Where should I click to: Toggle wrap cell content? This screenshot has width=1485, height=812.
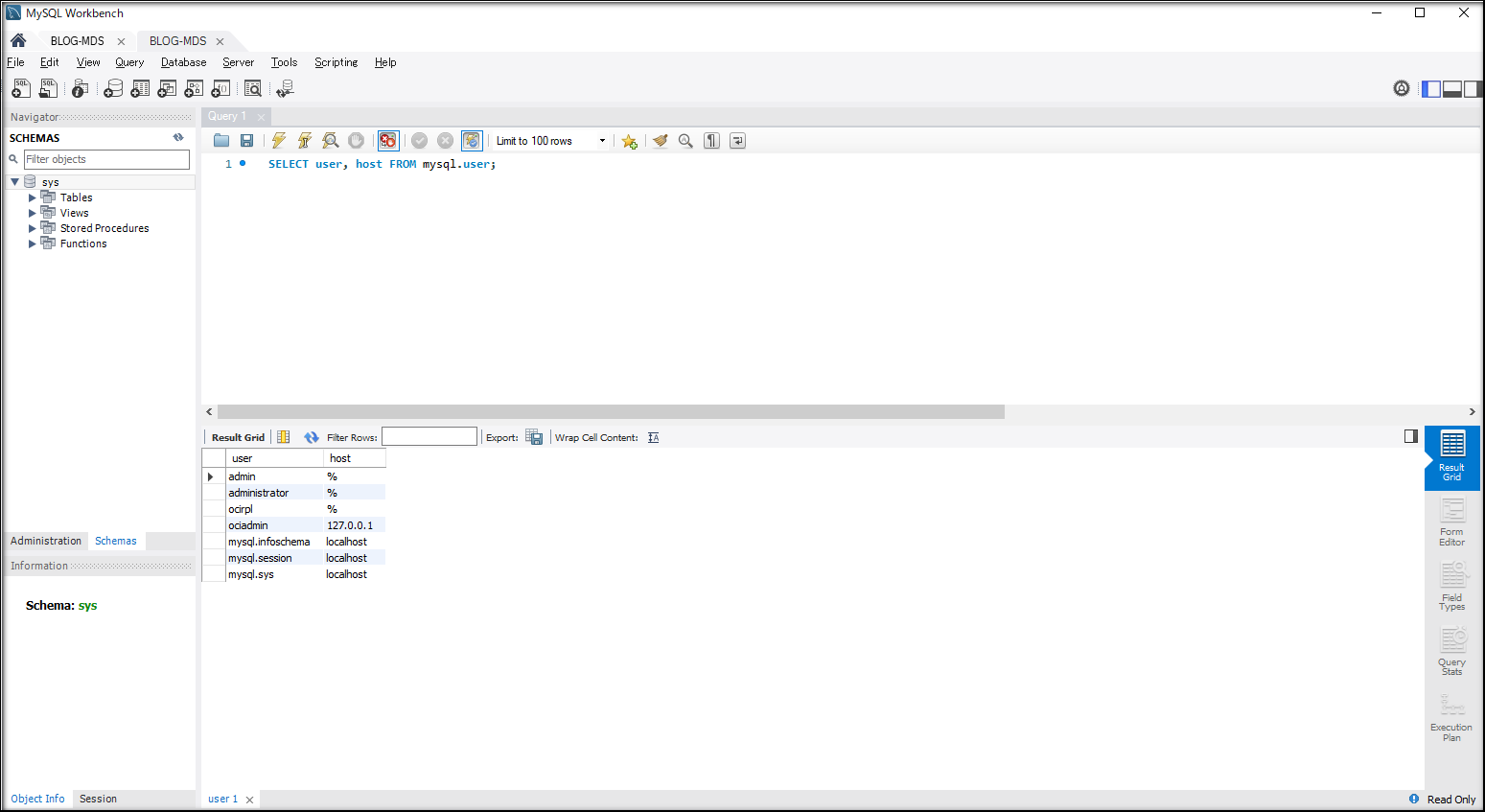(x=653, y=437)
